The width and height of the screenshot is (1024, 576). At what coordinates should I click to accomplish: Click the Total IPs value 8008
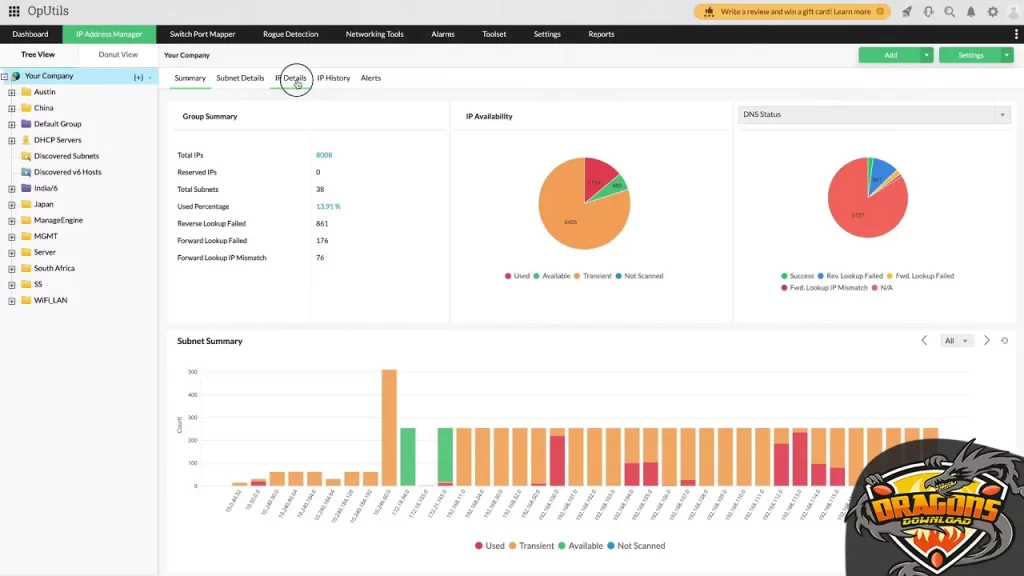point(324,156)
